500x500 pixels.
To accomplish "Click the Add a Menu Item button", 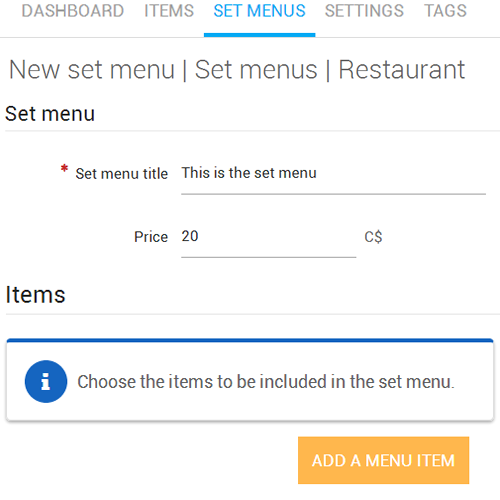I will [383, 460].
